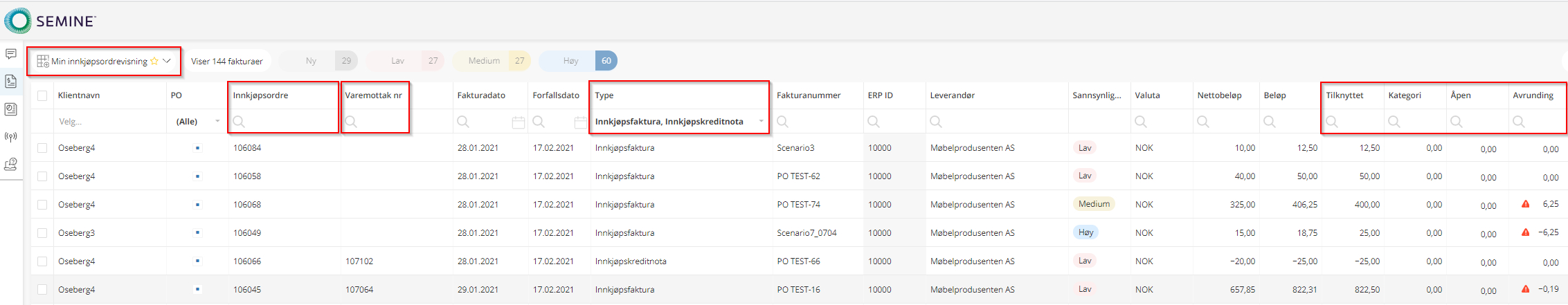Click the PO indicator in the 106084 row
The image size is (1568, 305).
click(x=197, y=148)
